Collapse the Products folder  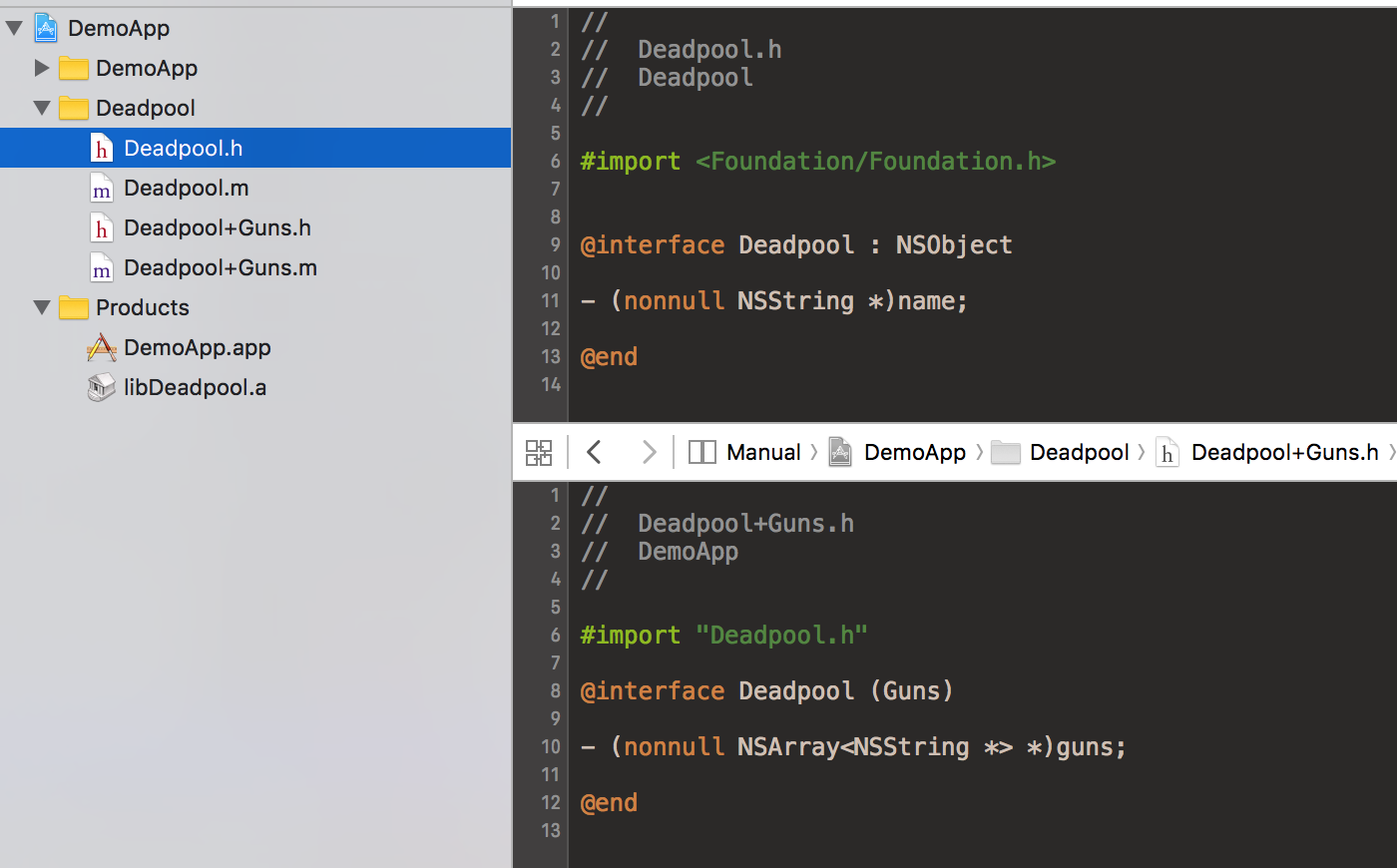coord(40,307)
